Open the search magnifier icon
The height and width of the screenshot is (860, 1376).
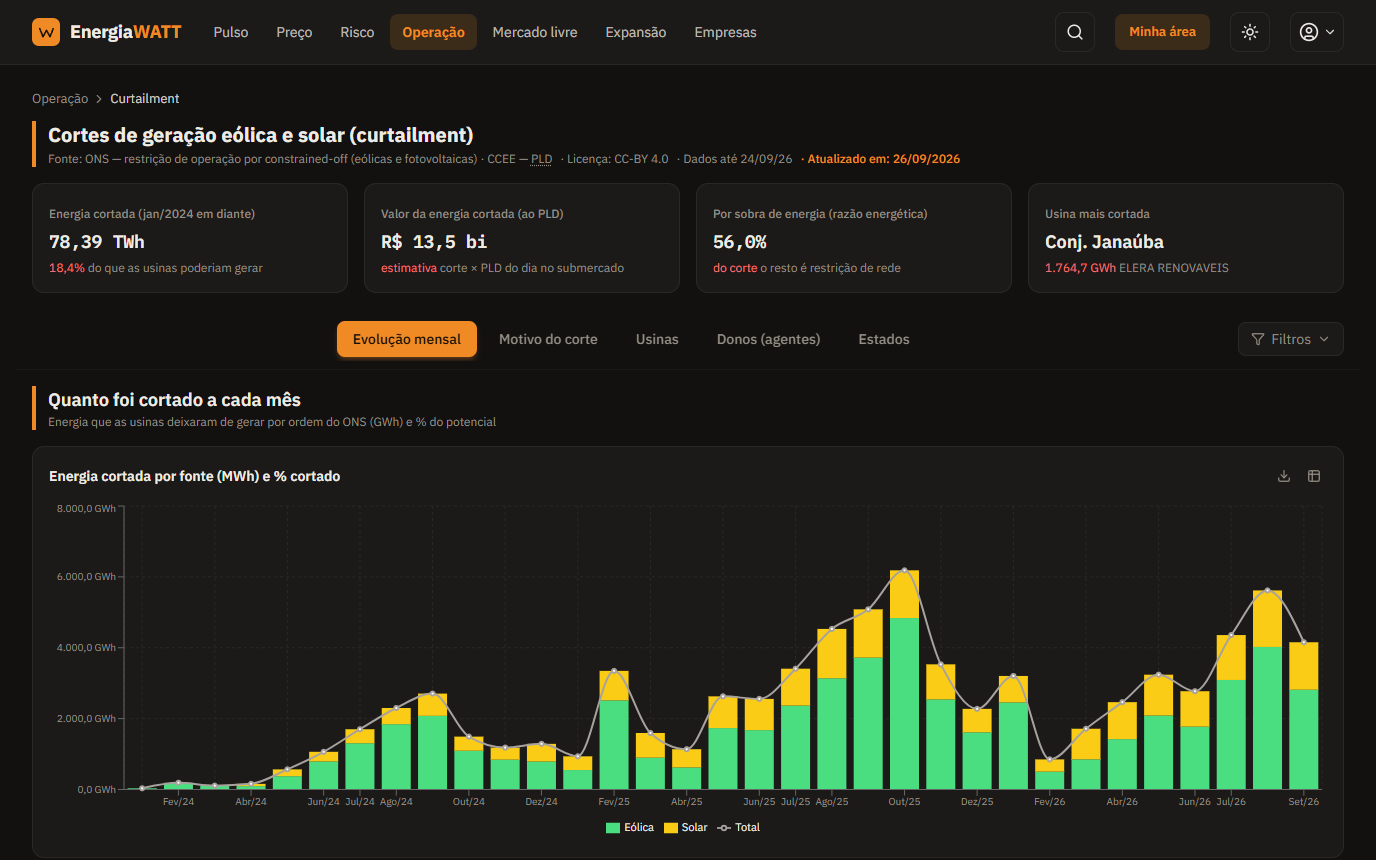[x=1075, y=32]
